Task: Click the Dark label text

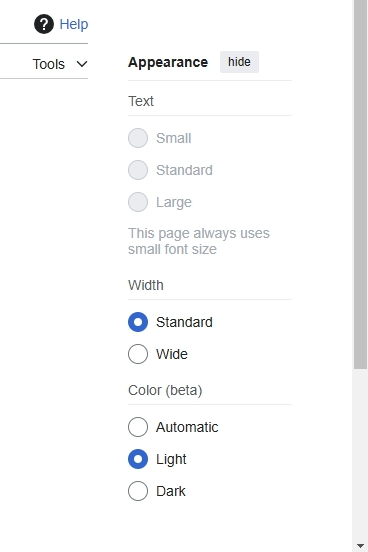Action: 170,491
